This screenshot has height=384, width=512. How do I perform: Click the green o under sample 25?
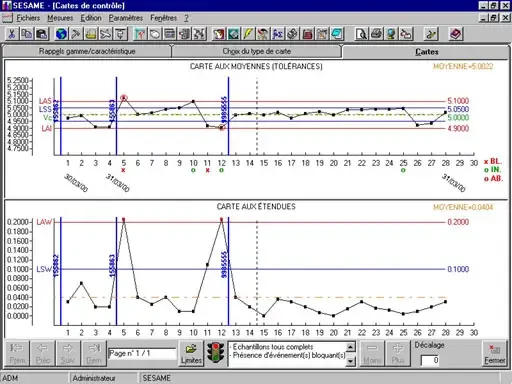pos(403,170)
